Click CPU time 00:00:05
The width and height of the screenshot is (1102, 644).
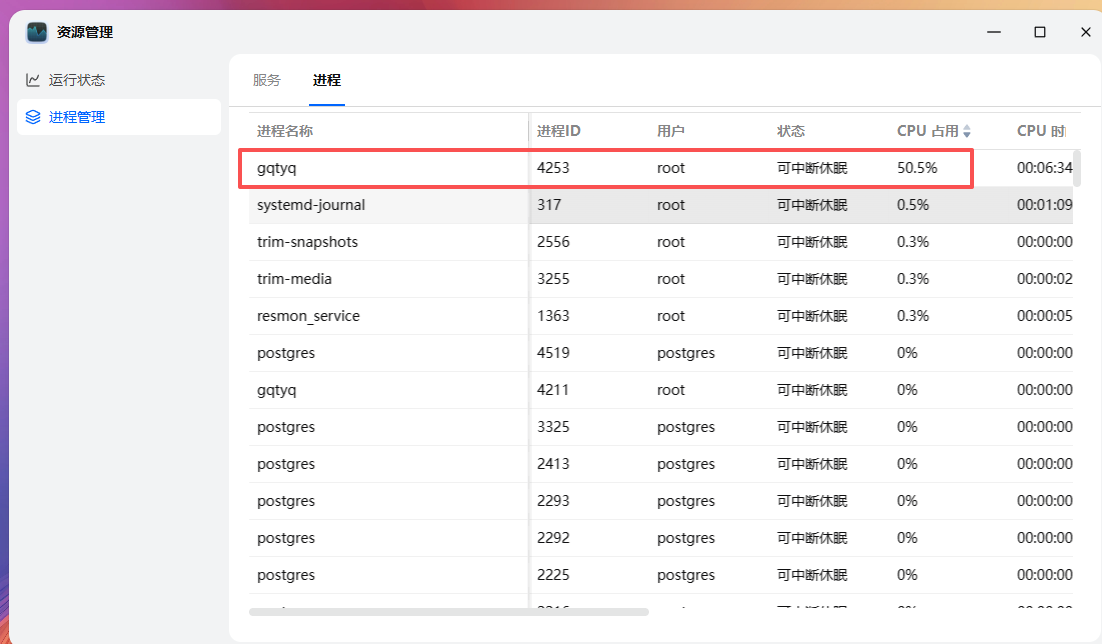click(1044, 316)
